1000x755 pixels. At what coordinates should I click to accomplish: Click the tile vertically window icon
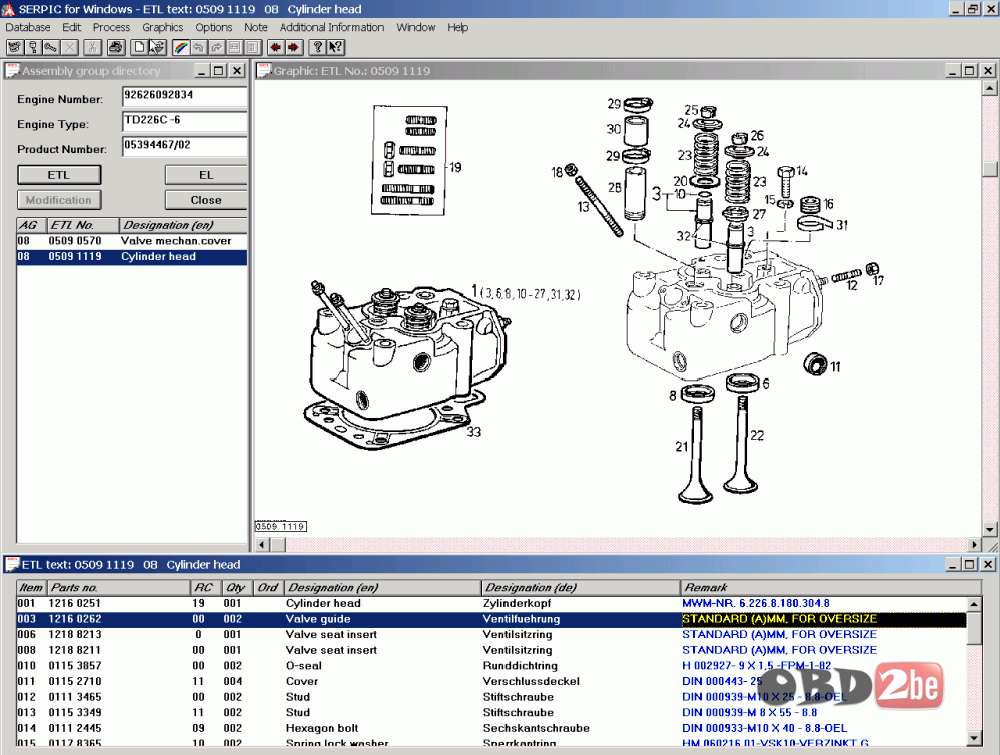[253, 47]
